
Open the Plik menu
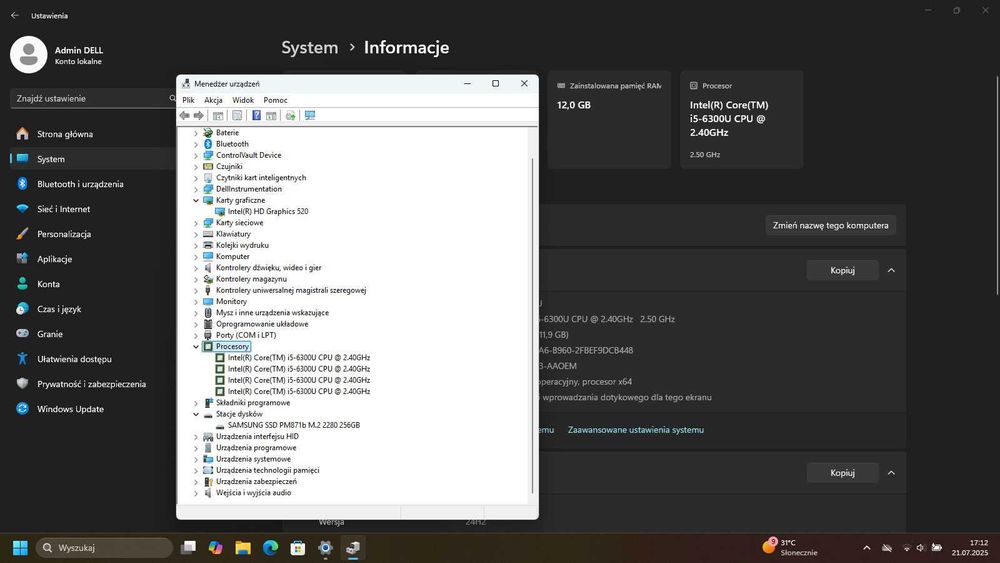188,100
